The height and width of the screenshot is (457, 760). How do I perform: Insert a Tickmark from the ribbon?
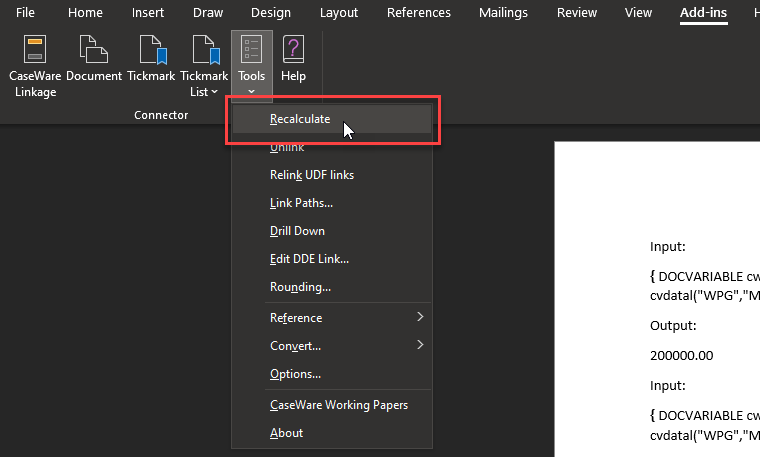[x=151, y=58]
